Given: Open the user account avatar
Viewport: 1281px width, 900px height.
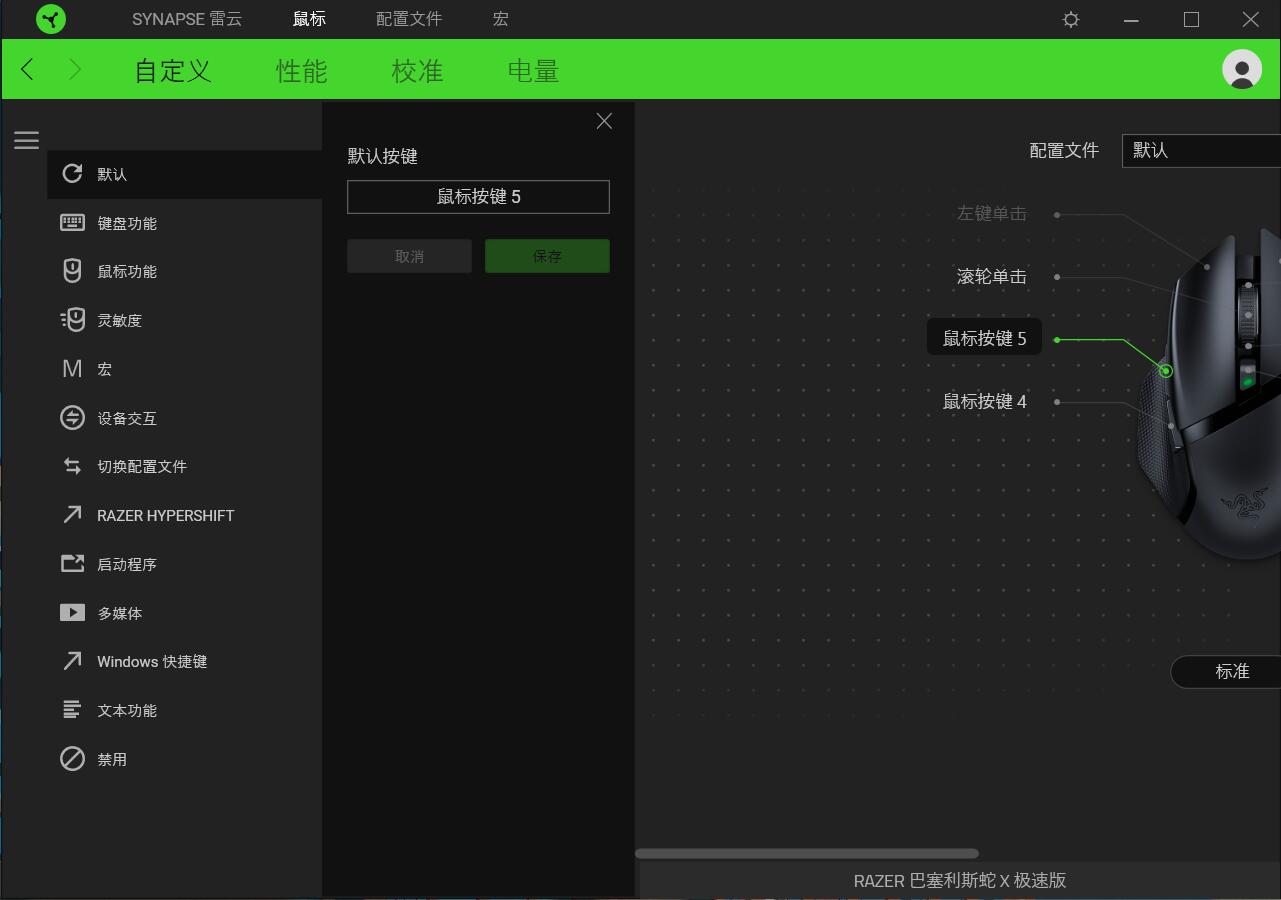Looking at the screenshot, I should pos(1242,69).
